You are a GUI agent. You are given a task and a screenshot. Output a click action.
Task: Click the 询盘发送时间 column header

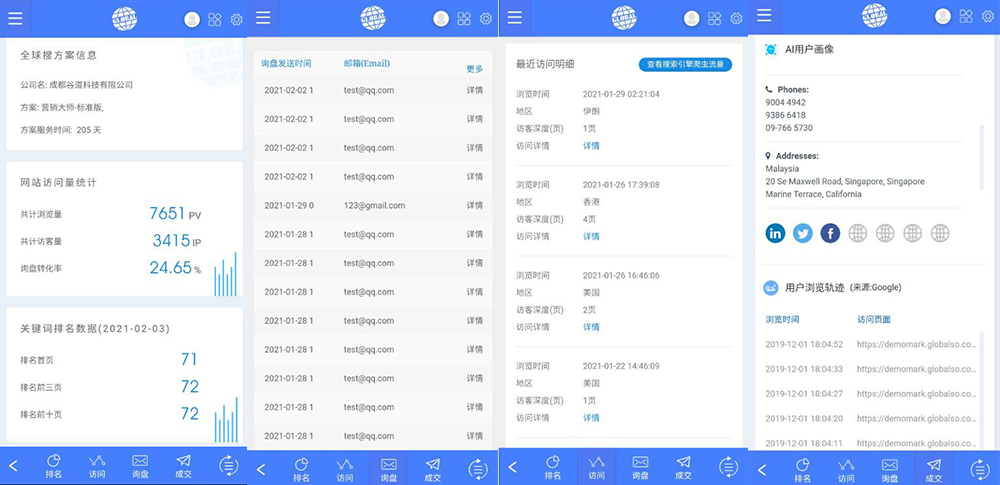pos(286,63)
